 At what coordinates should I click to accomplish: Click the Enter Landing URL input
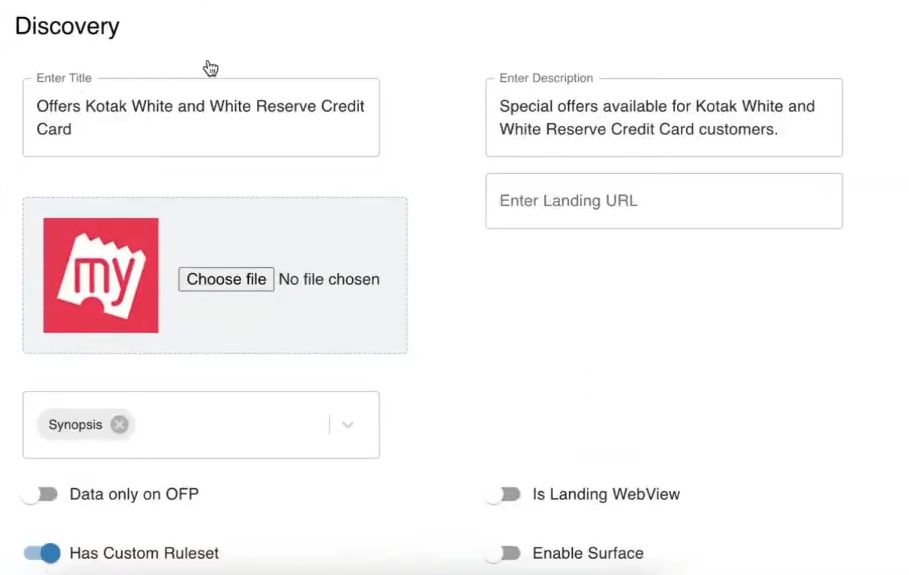coord(663,201)
